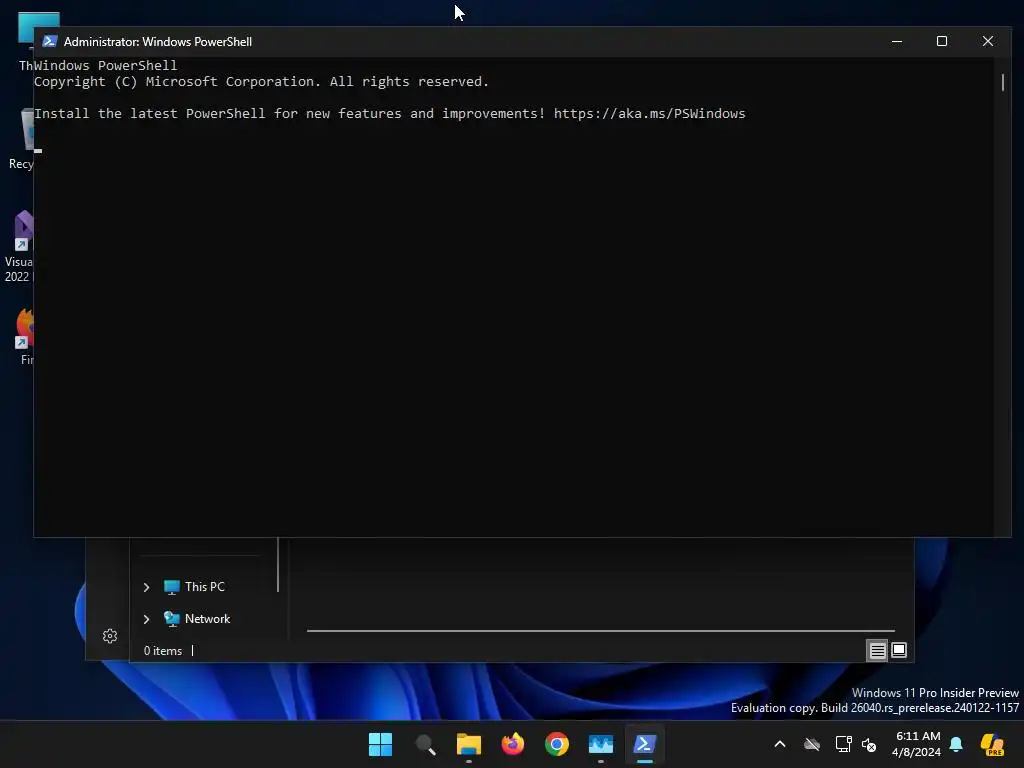This screenshot has width=1024, height=768.
Task: Open the resource monitor app in the taskbar
Action: [601, 744]
